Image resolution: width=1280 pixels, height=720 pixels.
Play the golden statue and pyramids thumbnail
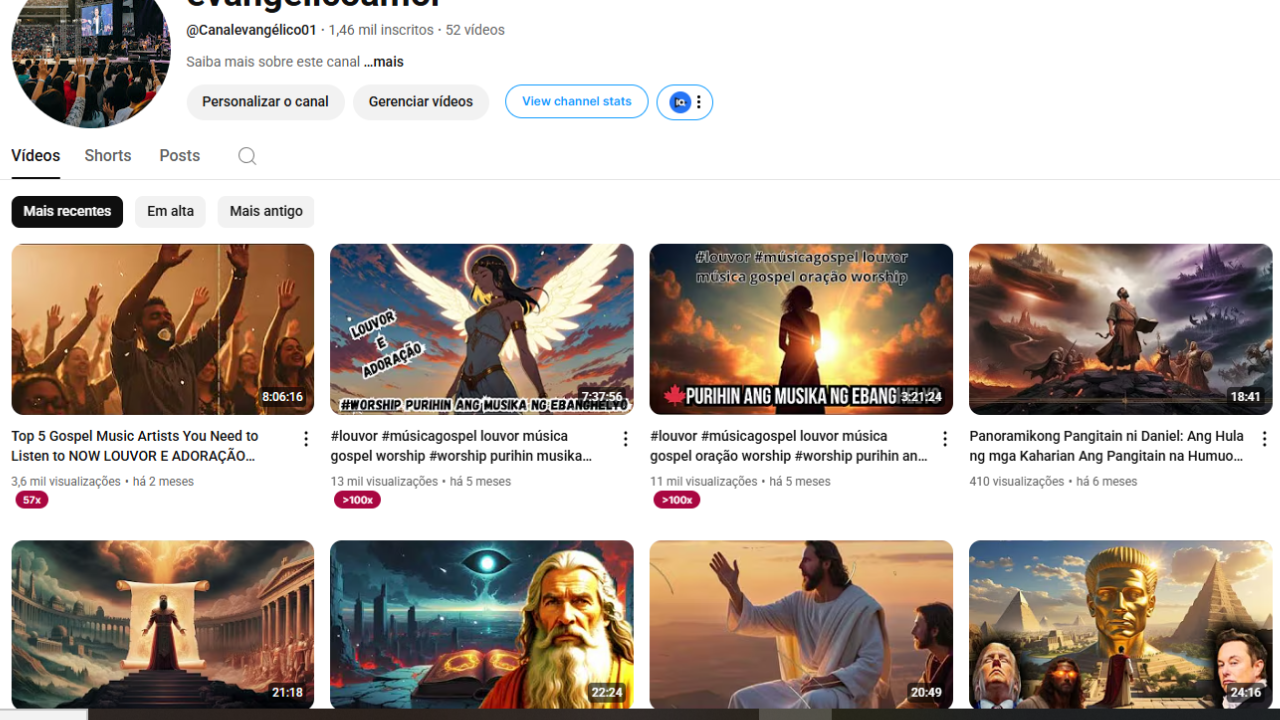click(x=1121, y=625)
